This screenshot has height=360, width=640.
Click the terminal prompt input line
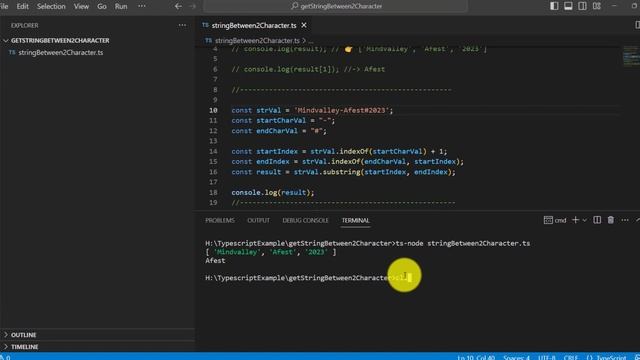click(x=308, y=278)
